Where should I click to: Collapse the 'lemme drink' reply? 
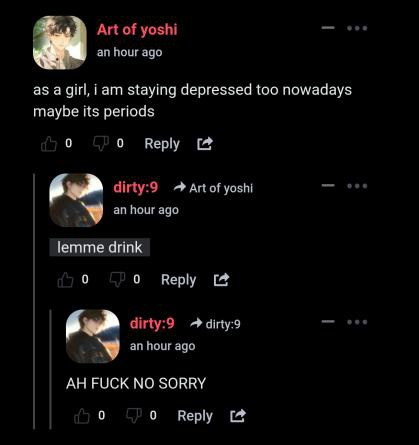[x=328, y=186]
